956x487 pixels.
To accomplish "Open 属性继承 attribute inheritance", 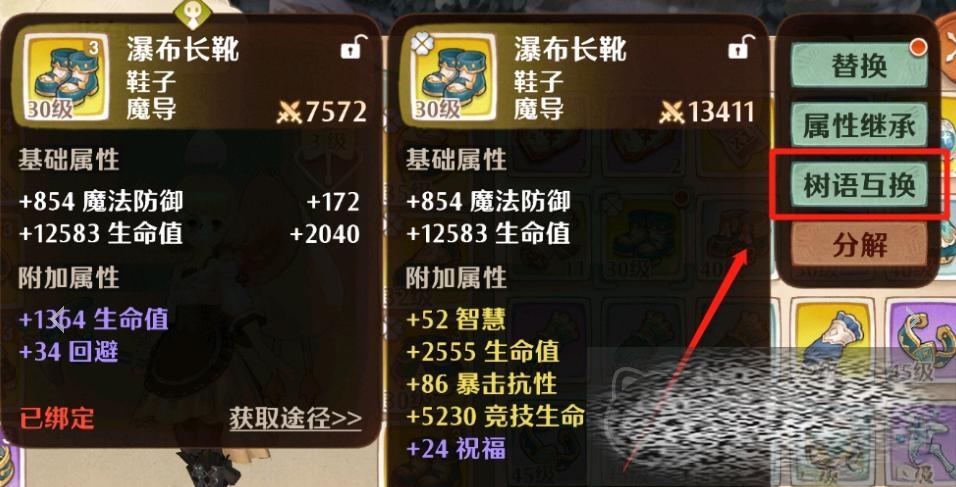I will (x=859, y=126).
